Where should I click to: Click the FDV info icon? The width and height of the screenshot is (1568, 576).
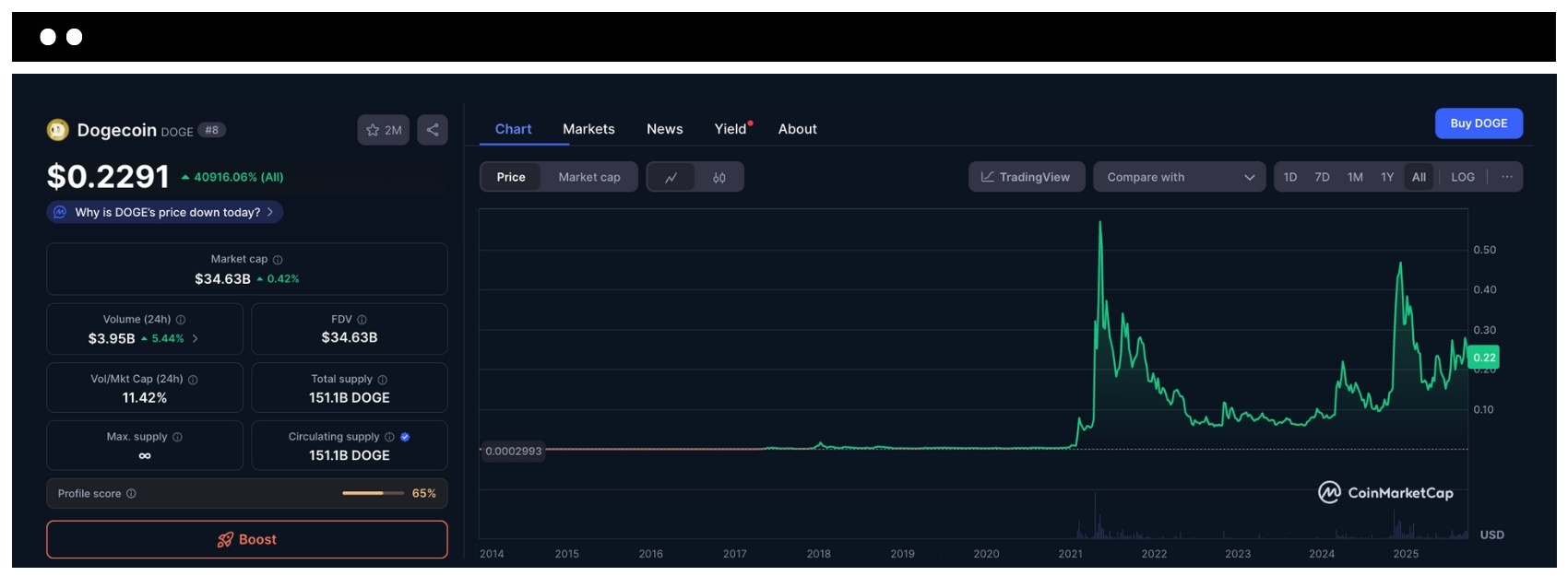(362, 320)
